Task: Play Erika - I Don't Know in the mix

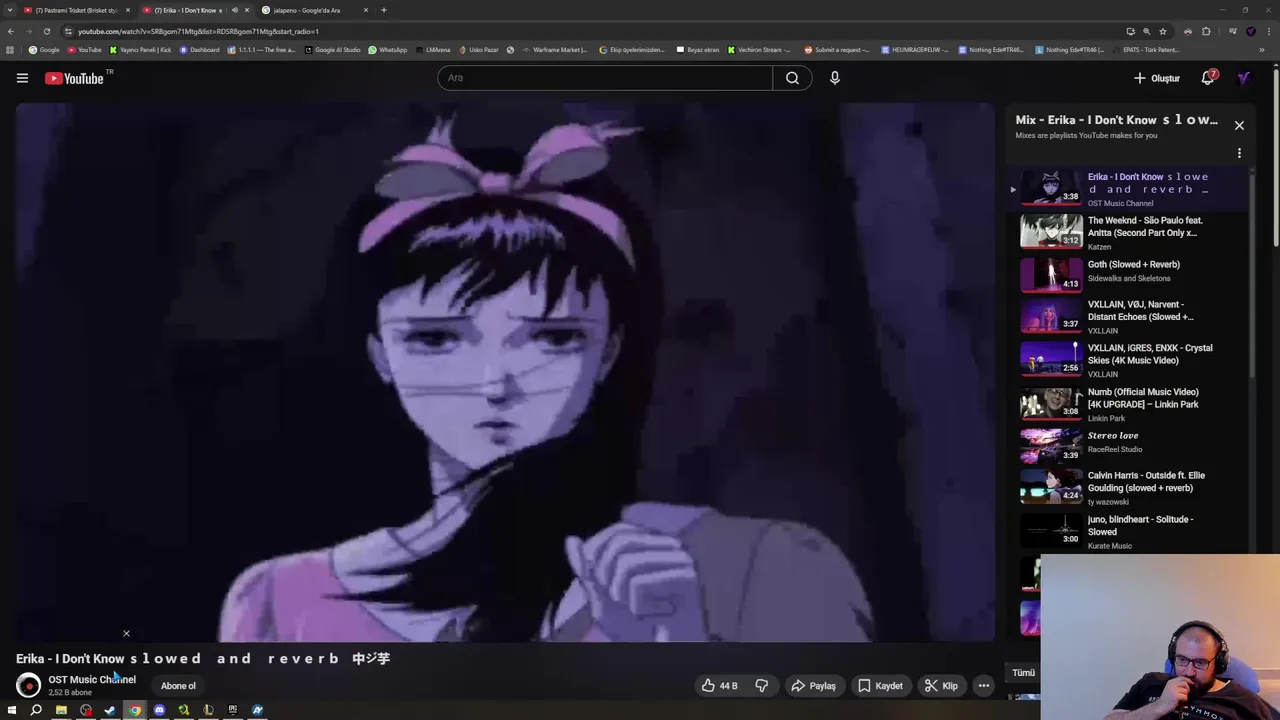Action: (x=1130, y=189)
